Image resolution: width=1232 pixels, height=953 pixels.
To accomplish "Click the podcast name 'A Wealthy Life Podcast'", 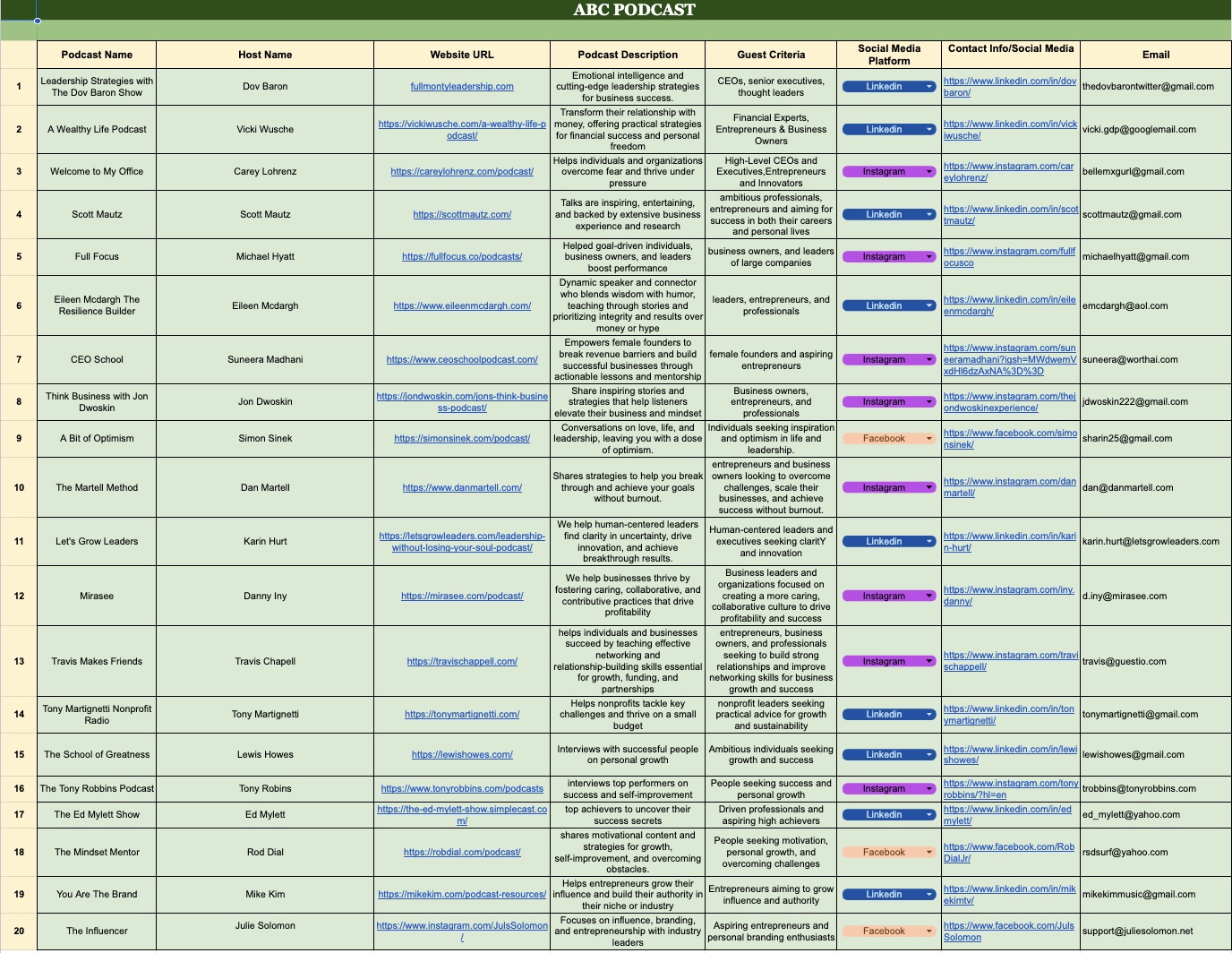I will 97,130.
